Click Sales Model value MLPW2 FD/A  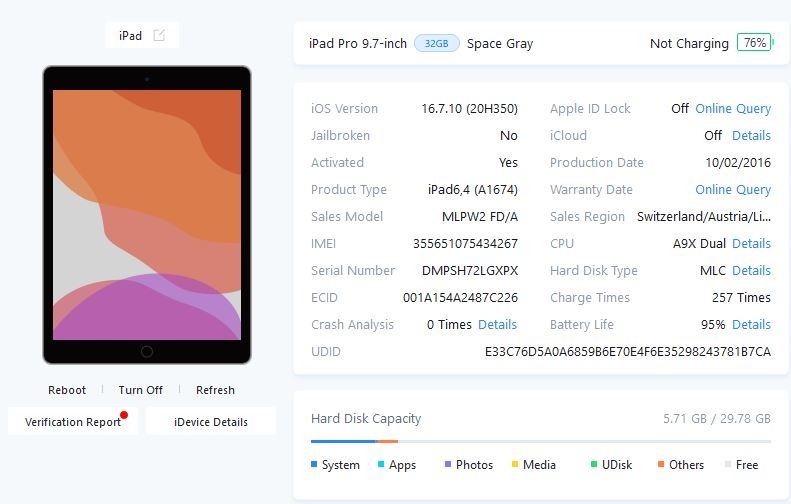(x=480, y=216)
